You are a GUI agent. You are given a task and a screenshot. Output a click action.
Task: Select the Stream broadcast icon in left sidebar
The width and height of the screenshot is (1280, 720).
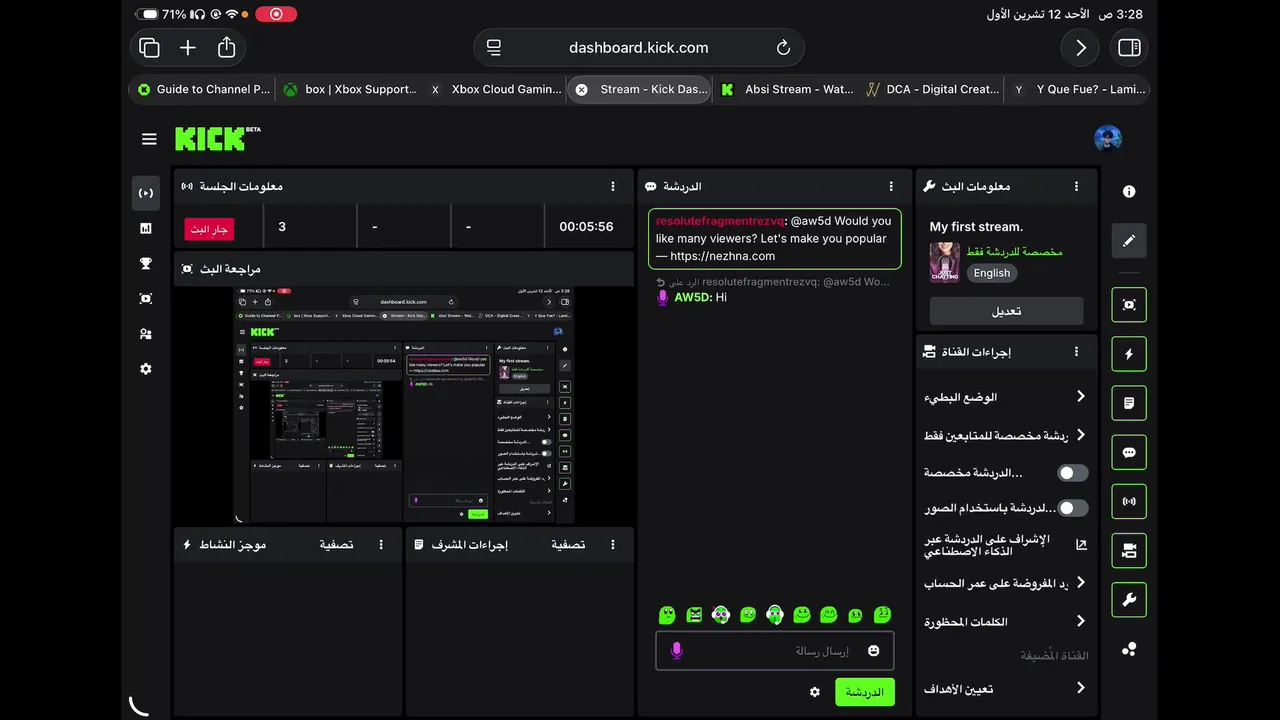pos(146,193)
